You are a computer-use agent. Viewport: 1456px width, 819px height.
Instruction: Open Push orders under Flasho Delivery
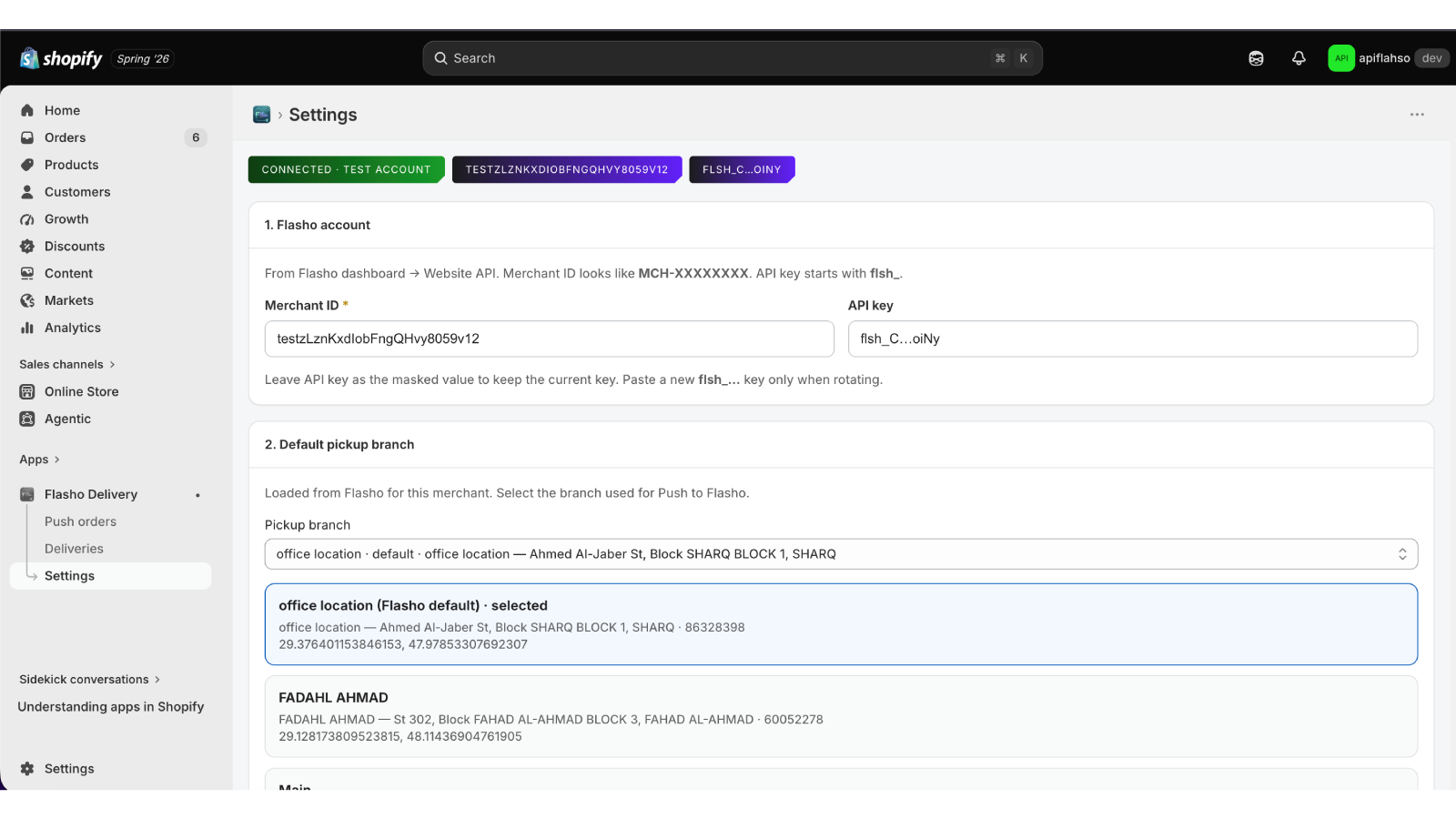click(x=80, y=521)
